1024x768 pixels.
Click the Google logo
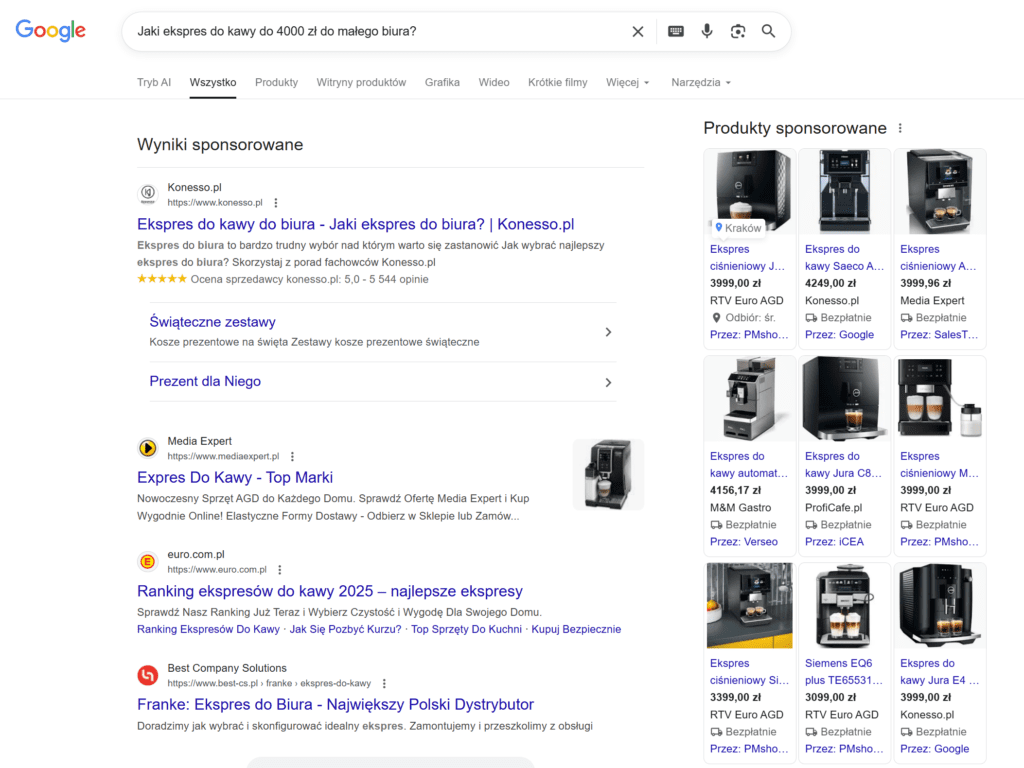(50, 30)
